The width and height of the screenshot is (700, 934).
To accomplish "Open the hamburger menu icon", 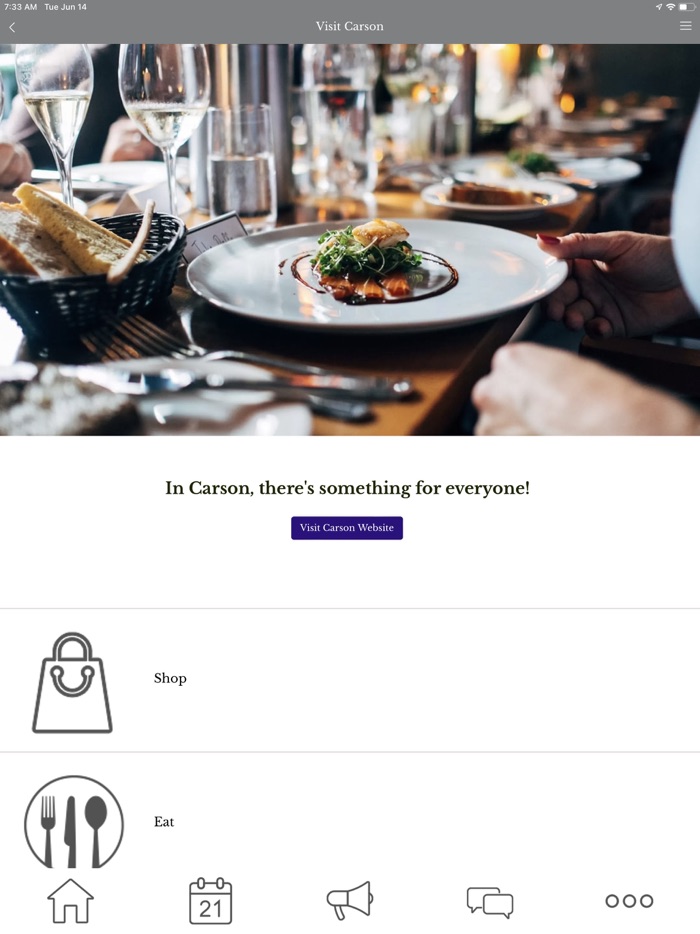I will (x=685, y=26).
